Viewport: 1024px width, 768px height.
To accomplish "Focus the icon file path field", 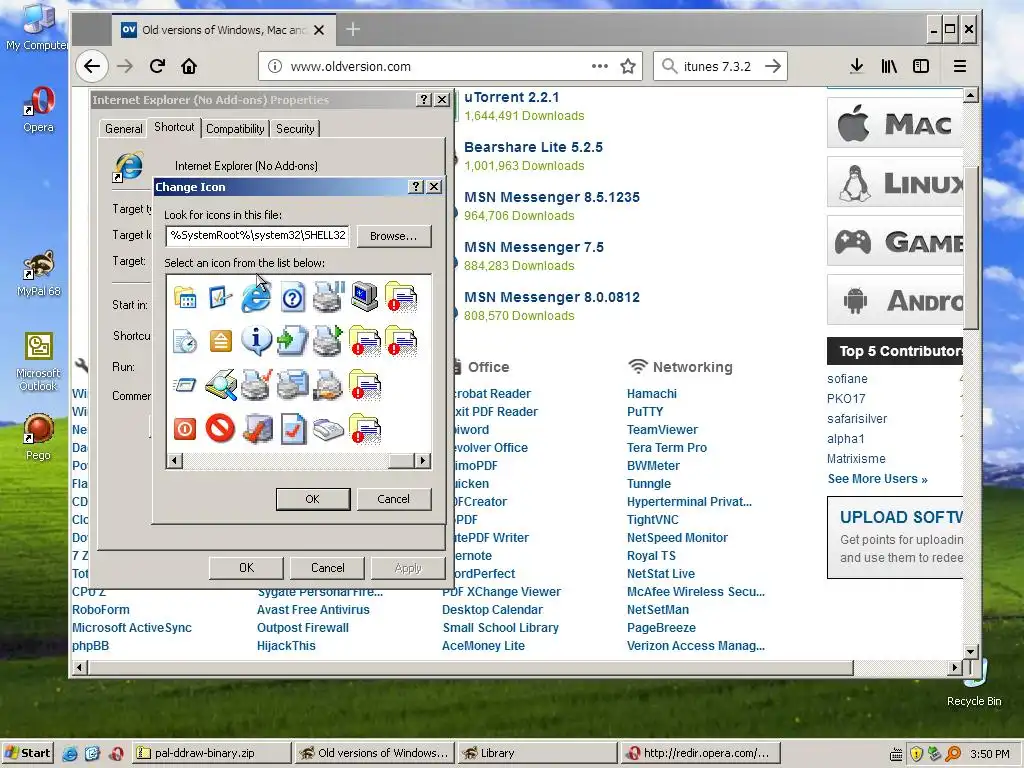I will click(x=258, y=236).
